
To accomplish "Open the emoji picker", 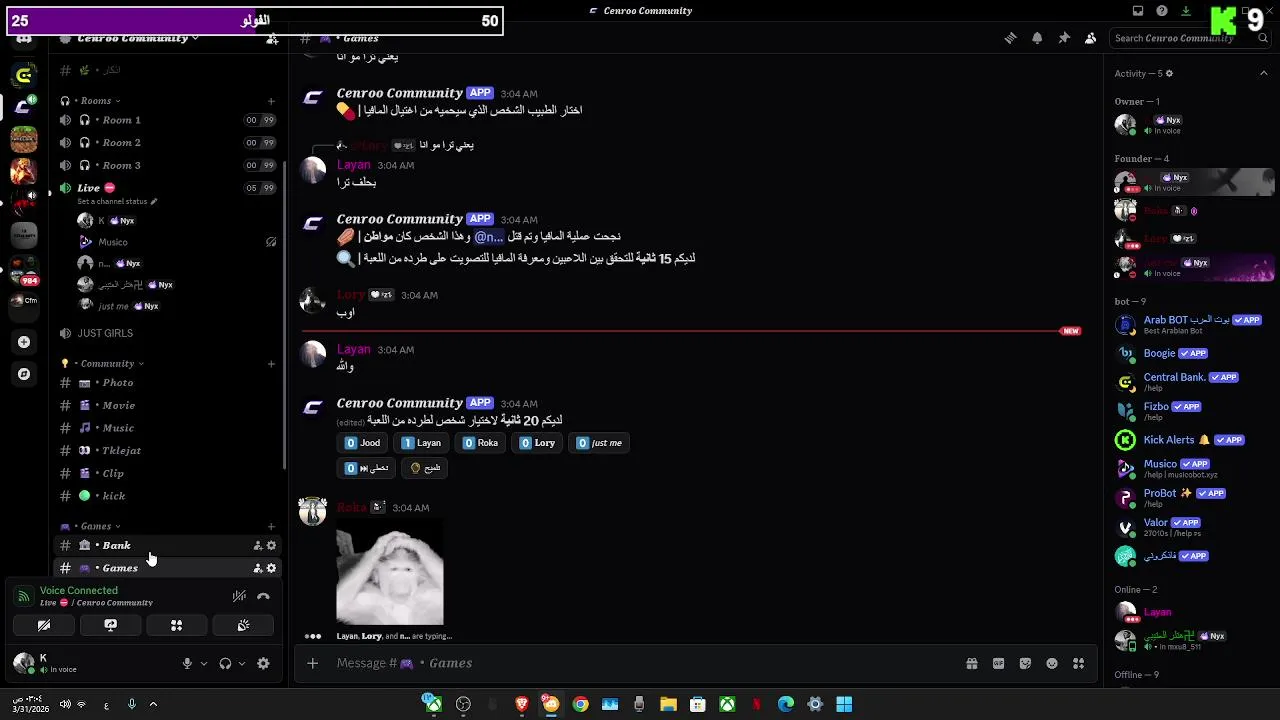I will (x=1052, y=663).
